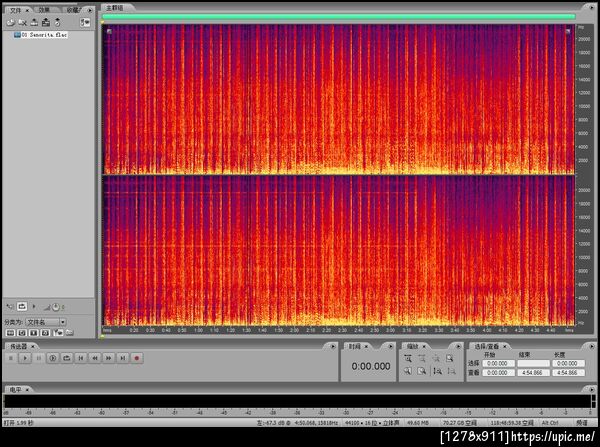The width and height of the screenshot is (600, 447).
Task: Click Zoom to Right Edge of Selection
Action: coord(422,371)
